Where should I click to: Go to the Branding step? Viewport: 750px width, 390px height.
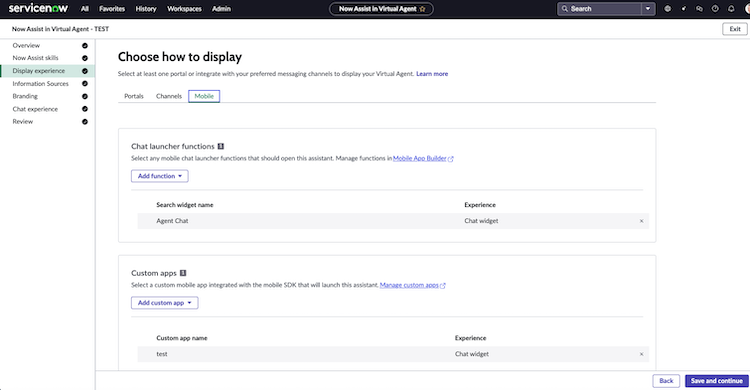(25, 96)
